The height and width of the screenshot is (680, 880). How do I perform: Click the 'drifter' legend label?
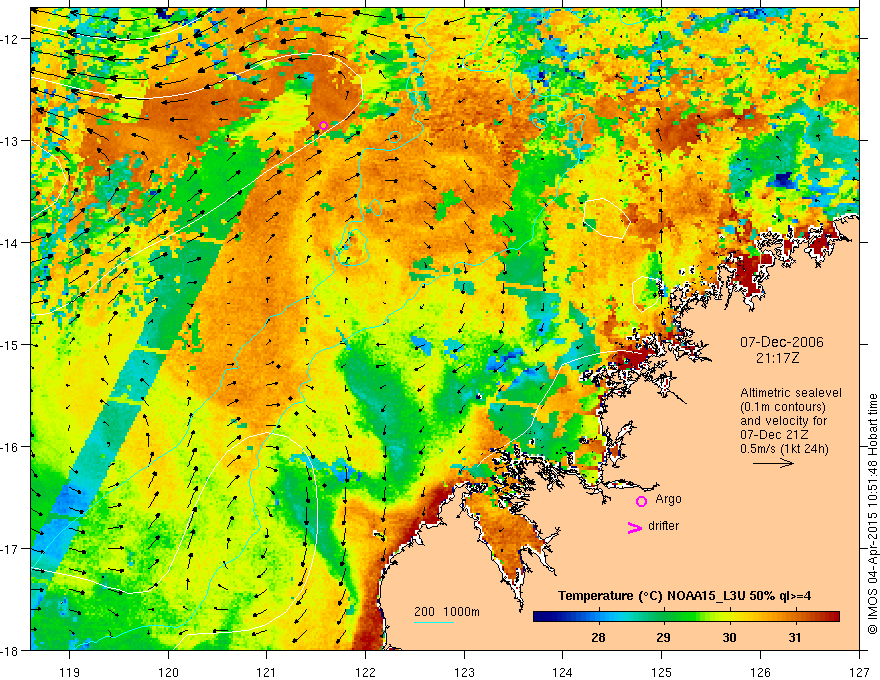pos(663,526)
